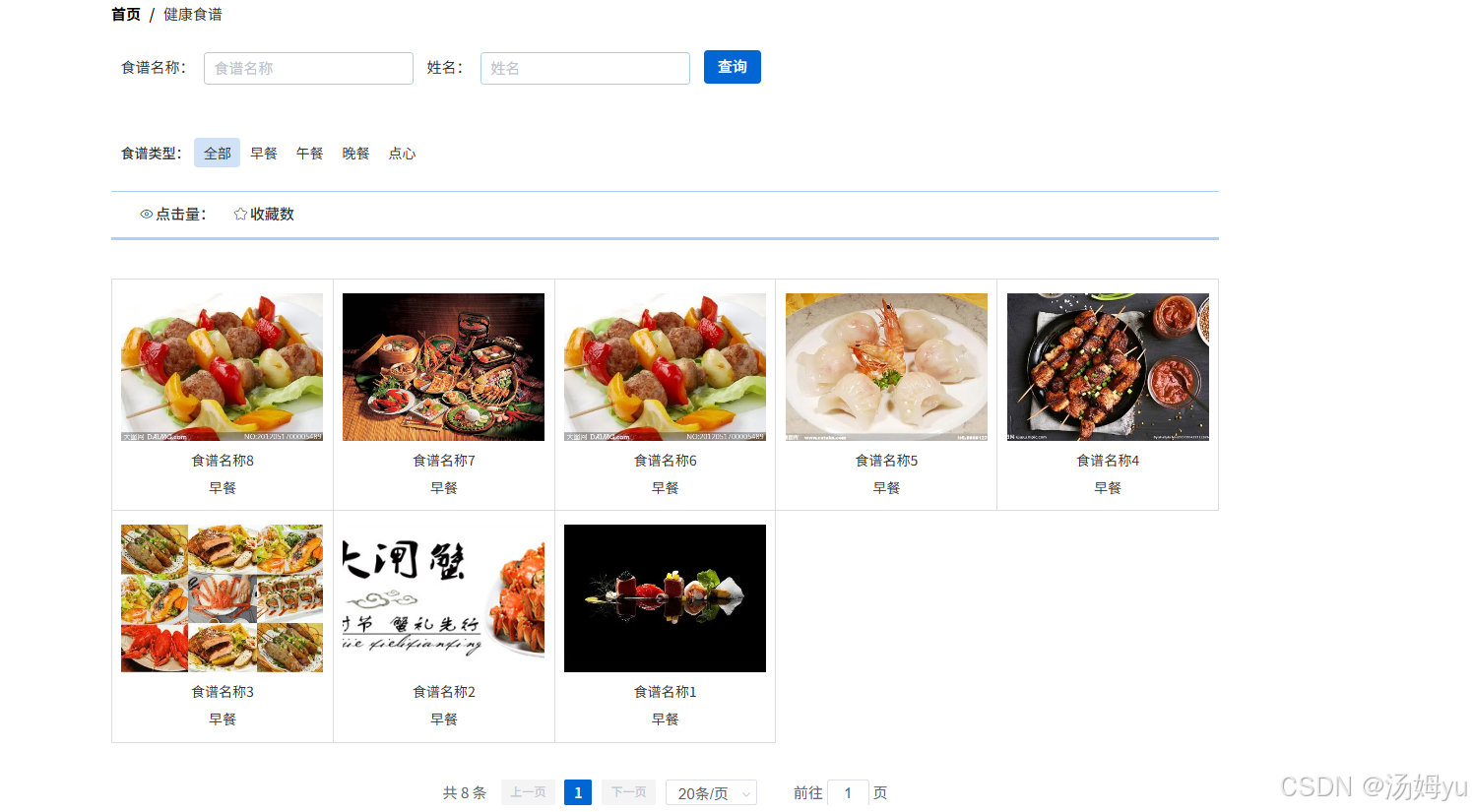Open 食谱名称5 shrimp dumpling thumbnail
The height and width of the screenshot is (812, 1472).
886,367
